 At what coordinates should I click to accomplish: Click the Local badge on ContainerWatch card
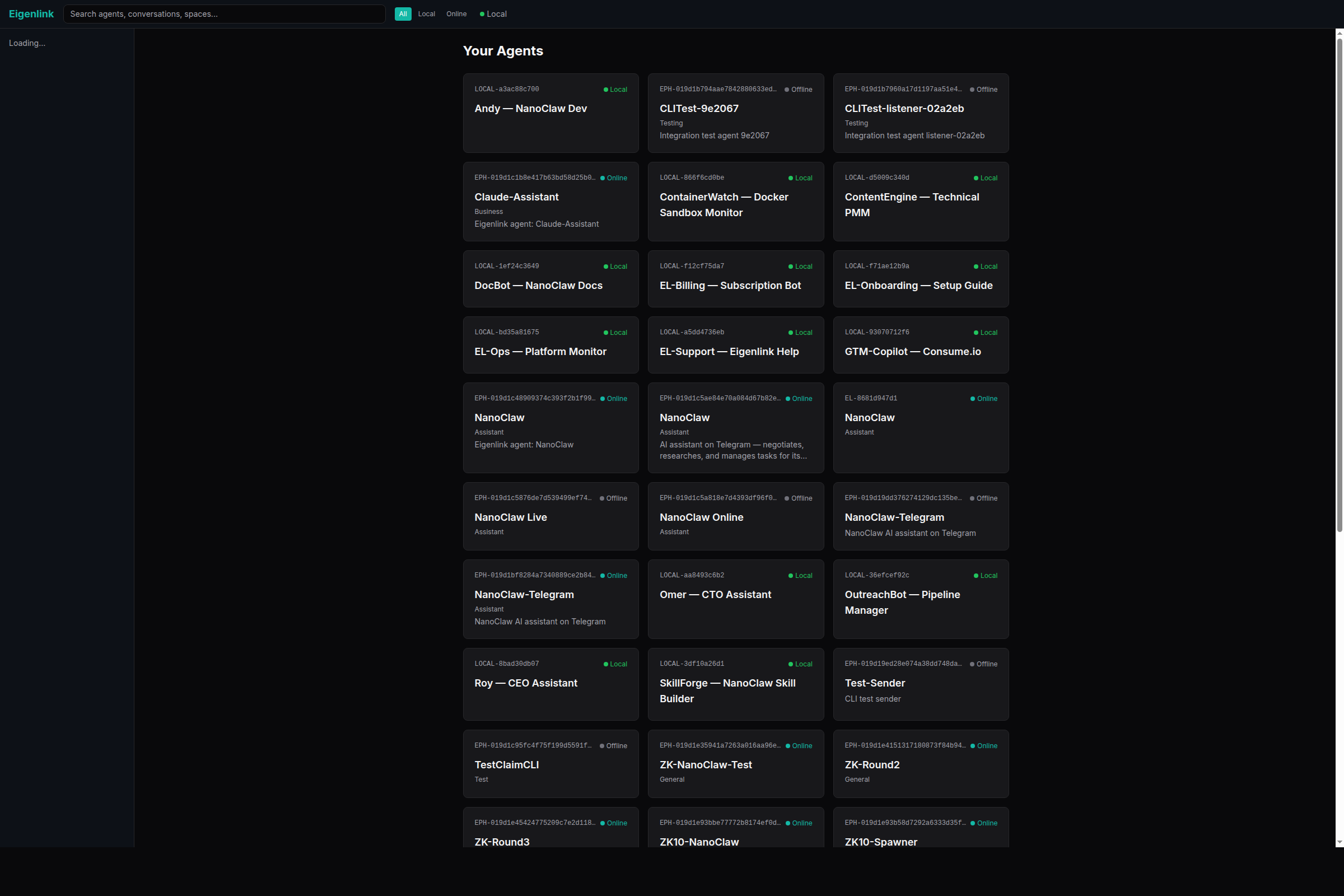[x=800, y=178]
